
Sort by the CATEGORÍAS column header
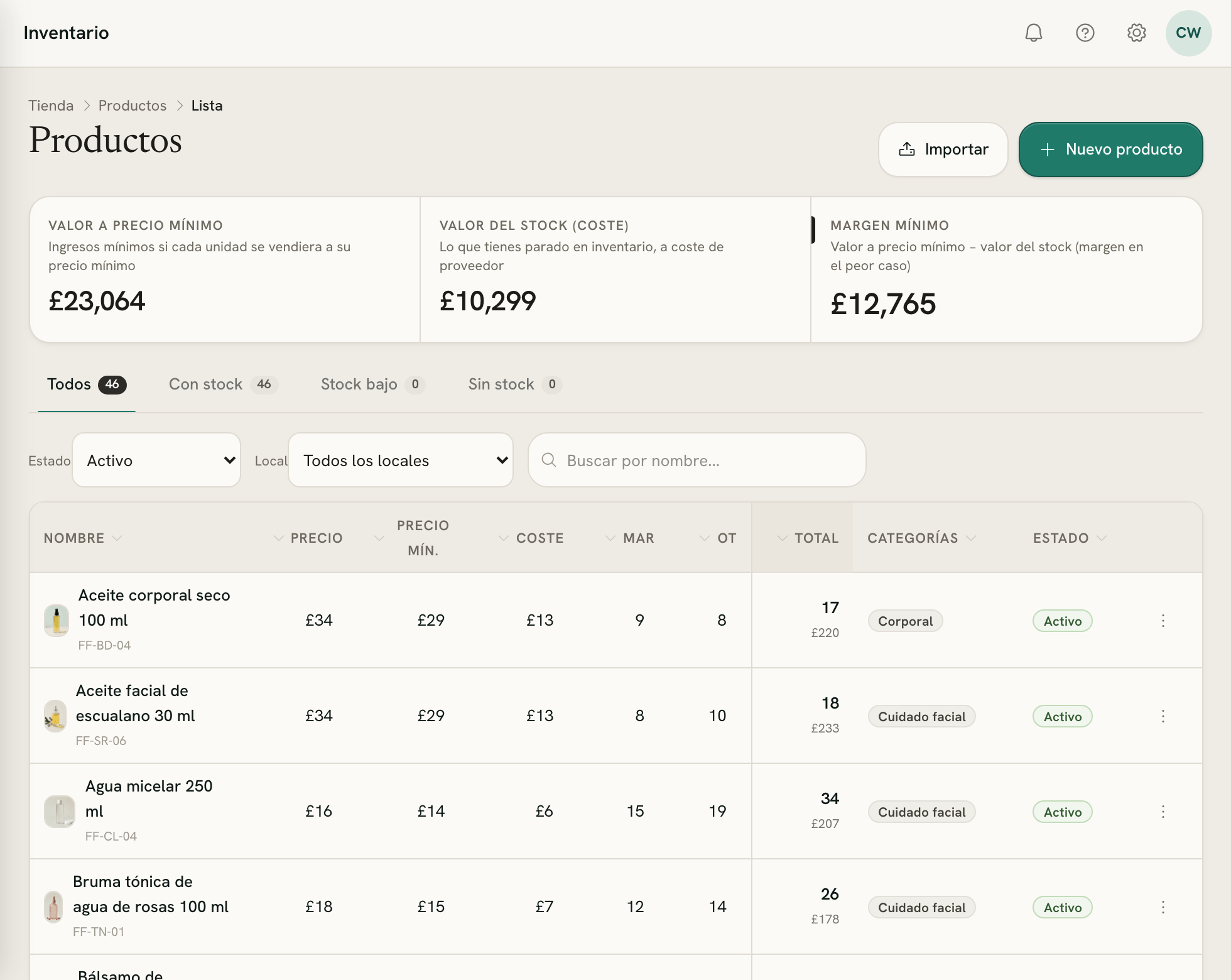pyautogui.click(x=921, y=538)
